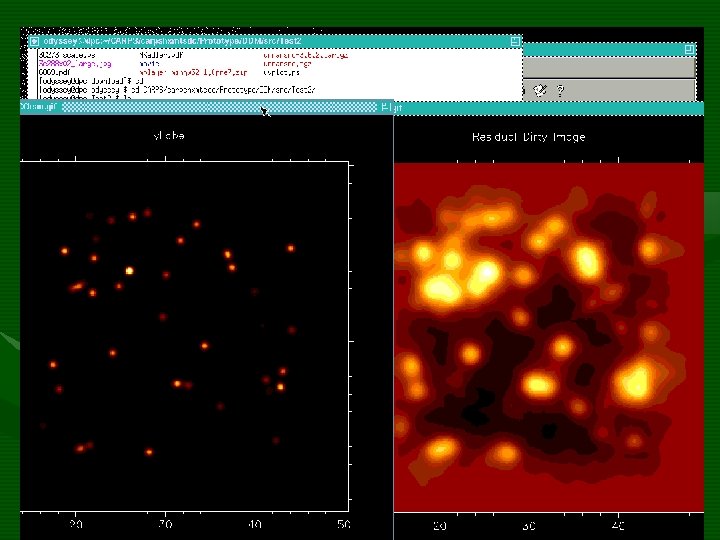Click the brightest point source in left image
This screenshot has width=720, height=540.
(x=128, y=270)
